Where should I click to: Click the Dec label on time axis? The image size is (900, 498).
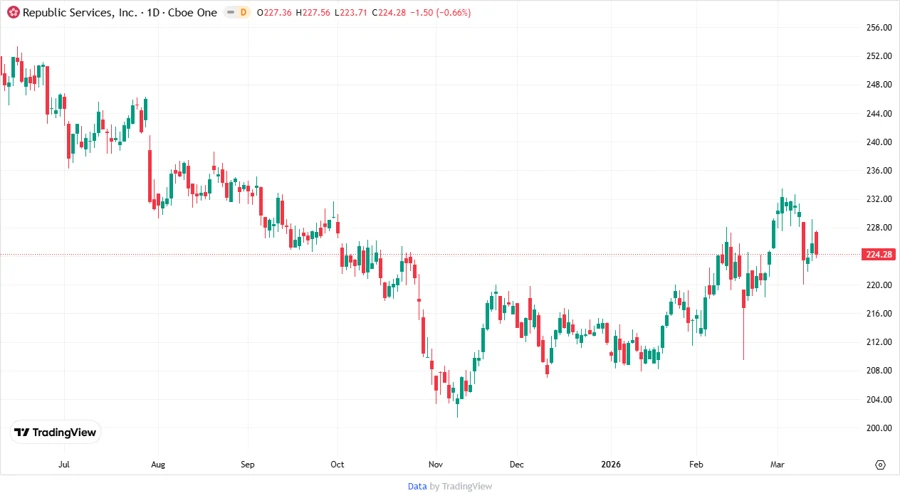tap(517, 464)
